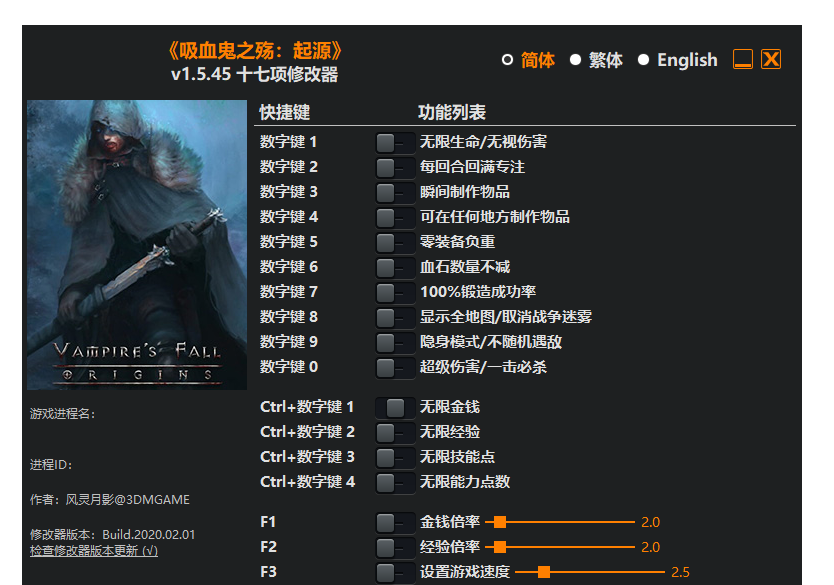Screen dimensions: 834x585
Task: Click the 《吸血鬼之殇：起源》 title
Action: (255, 51)
